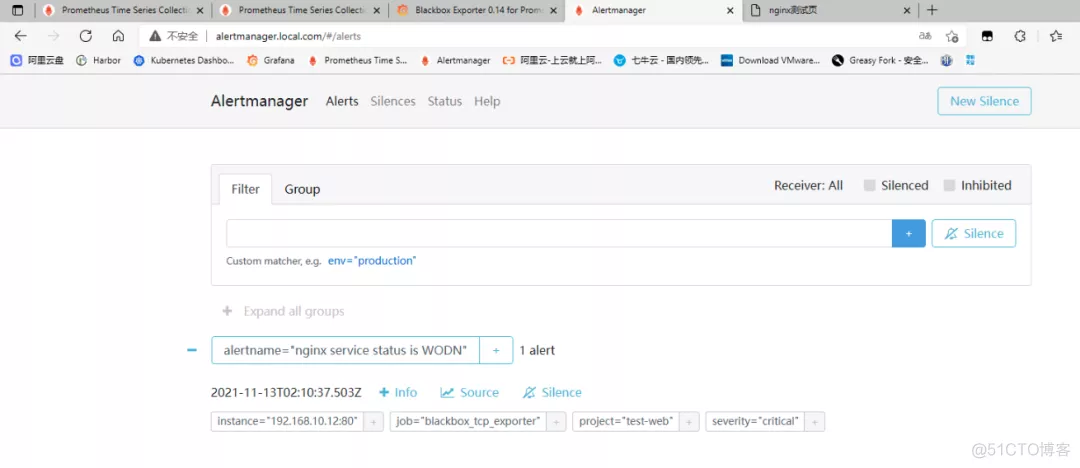Click the not-secure warning icon
Image resolution: width=1080 pixels, height=468 pixels.
[x=156, y=36]
